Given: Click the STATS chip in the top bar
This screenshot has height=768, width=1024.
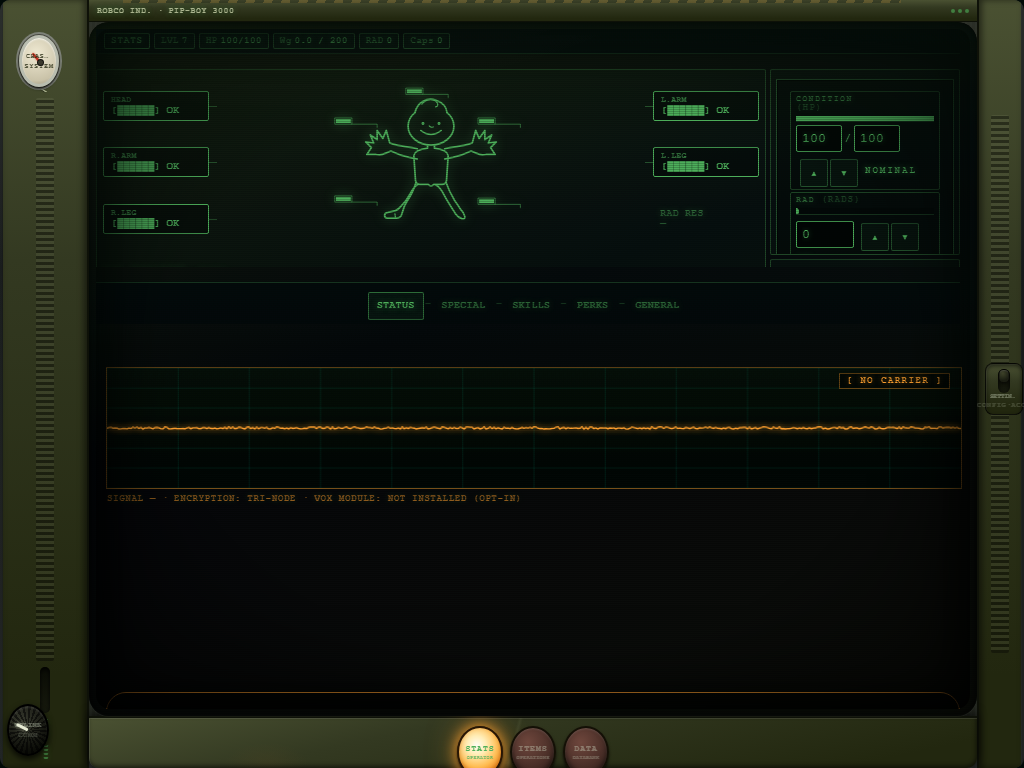Looking at the screenshot, I should click(127, 40).
